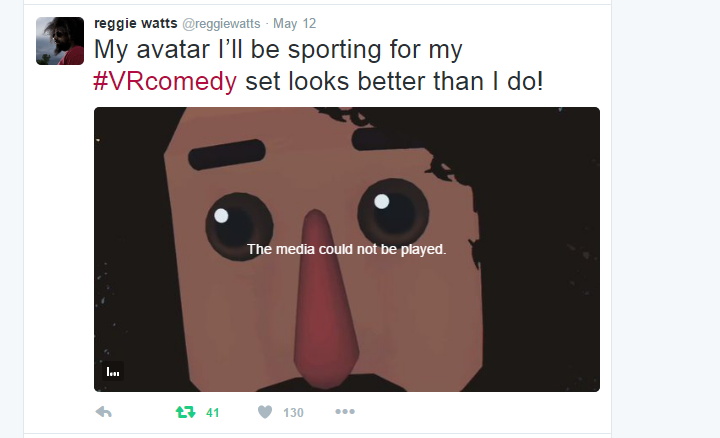Click the "set looks better than I do!" text
Viewport: 720px width, 438px height.
click(394, 81)
